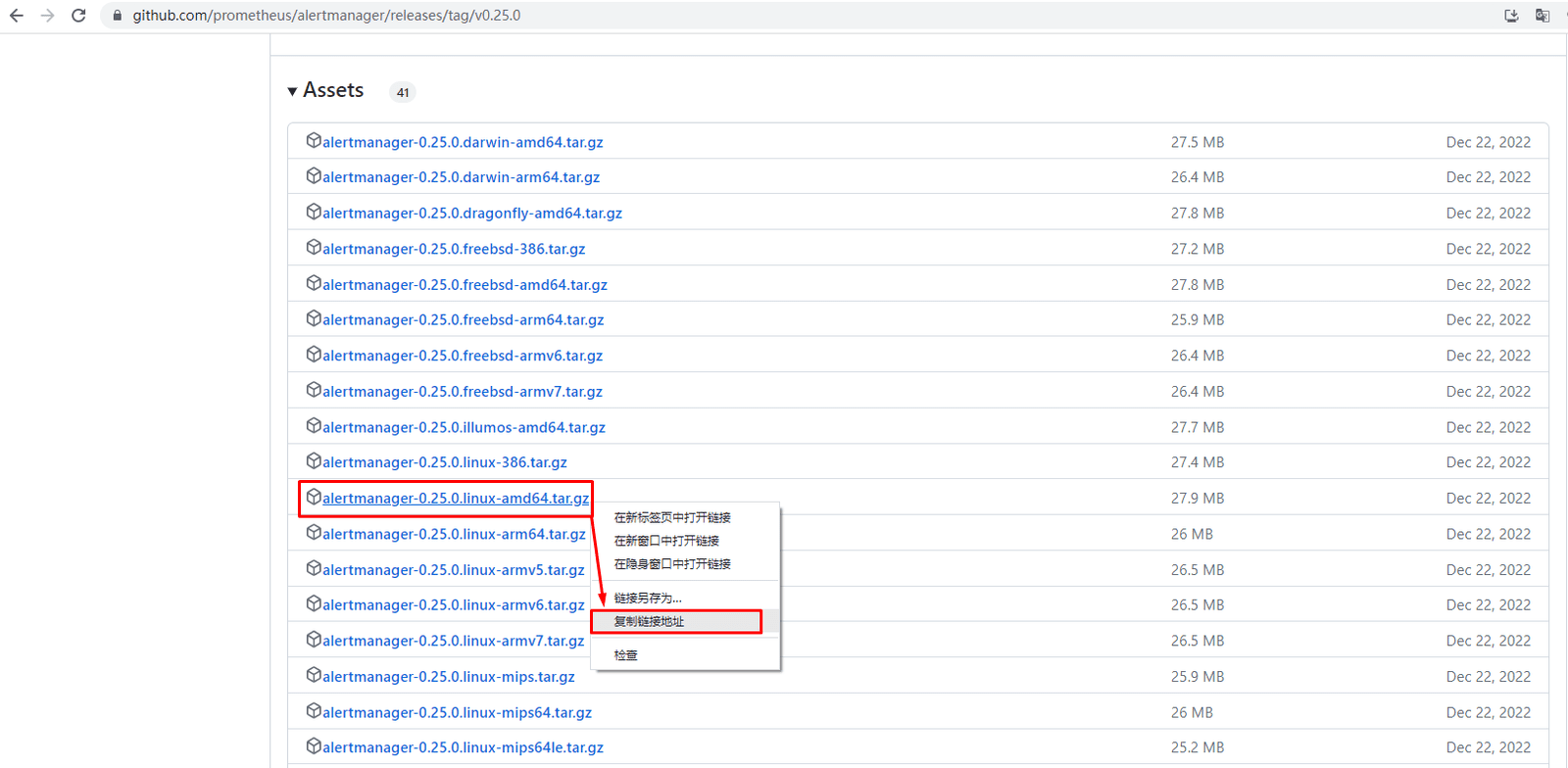Click the 25.2 MB size of linux-mips64le
Image resolution: width=1568 pixels, height=768 pixels.
coord(1198,747)
